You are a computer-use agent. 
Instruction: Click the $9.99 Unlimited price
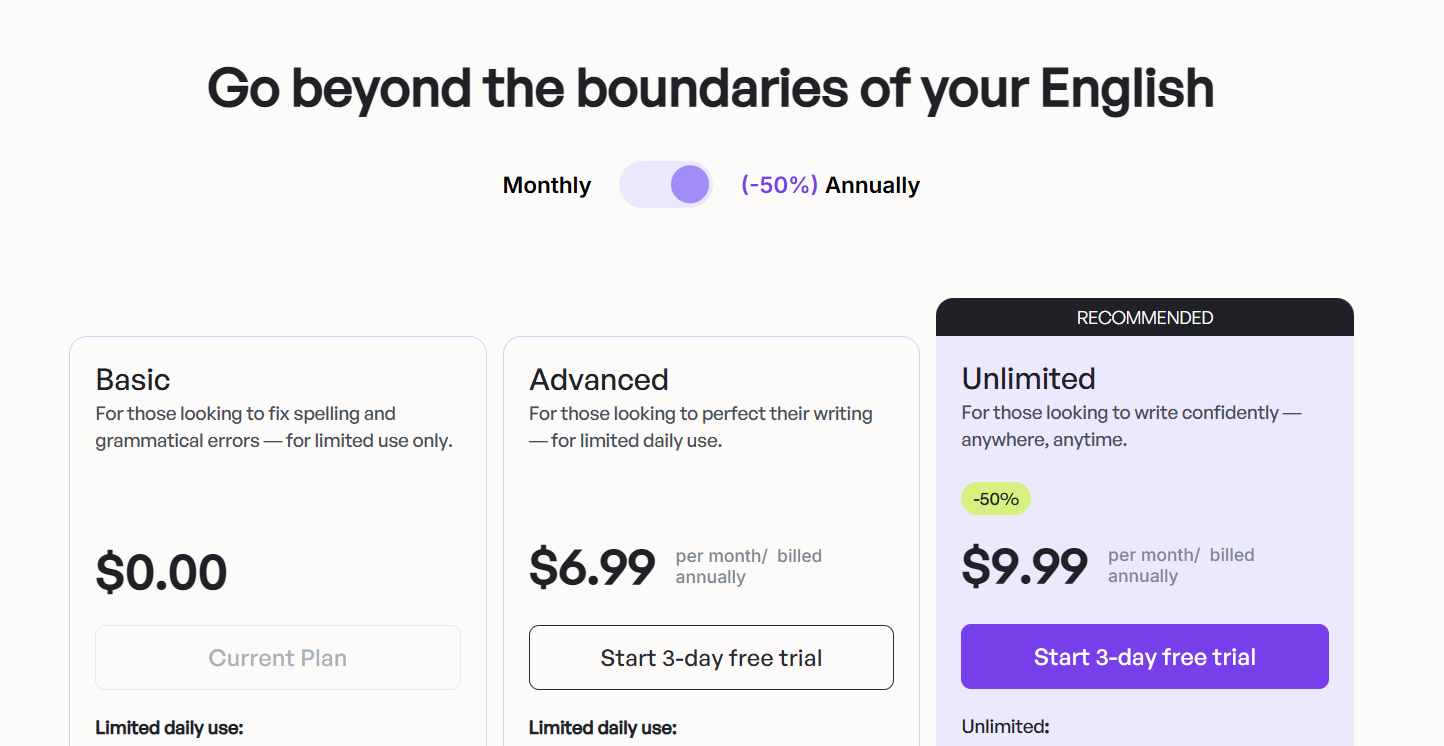point(1025,566)
